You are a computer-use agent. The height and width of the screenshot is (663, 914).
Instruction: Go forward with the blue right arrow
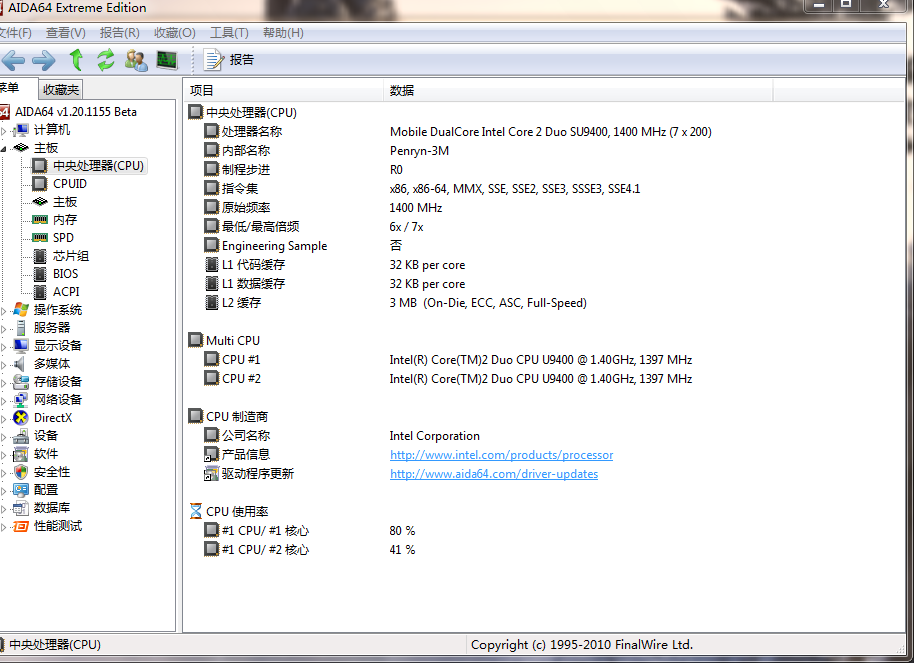tap(44, 60)
